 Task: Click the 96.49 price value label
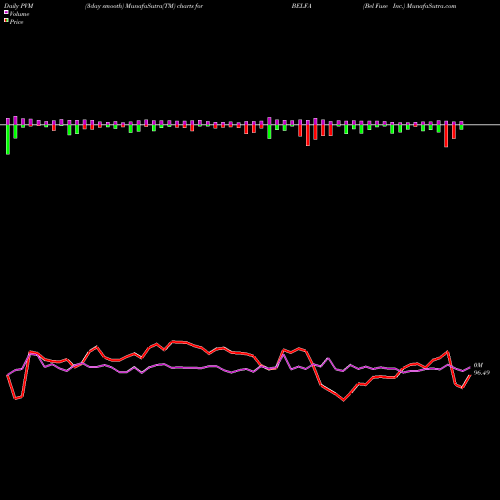pyautogui.click(x=482, y=373)
